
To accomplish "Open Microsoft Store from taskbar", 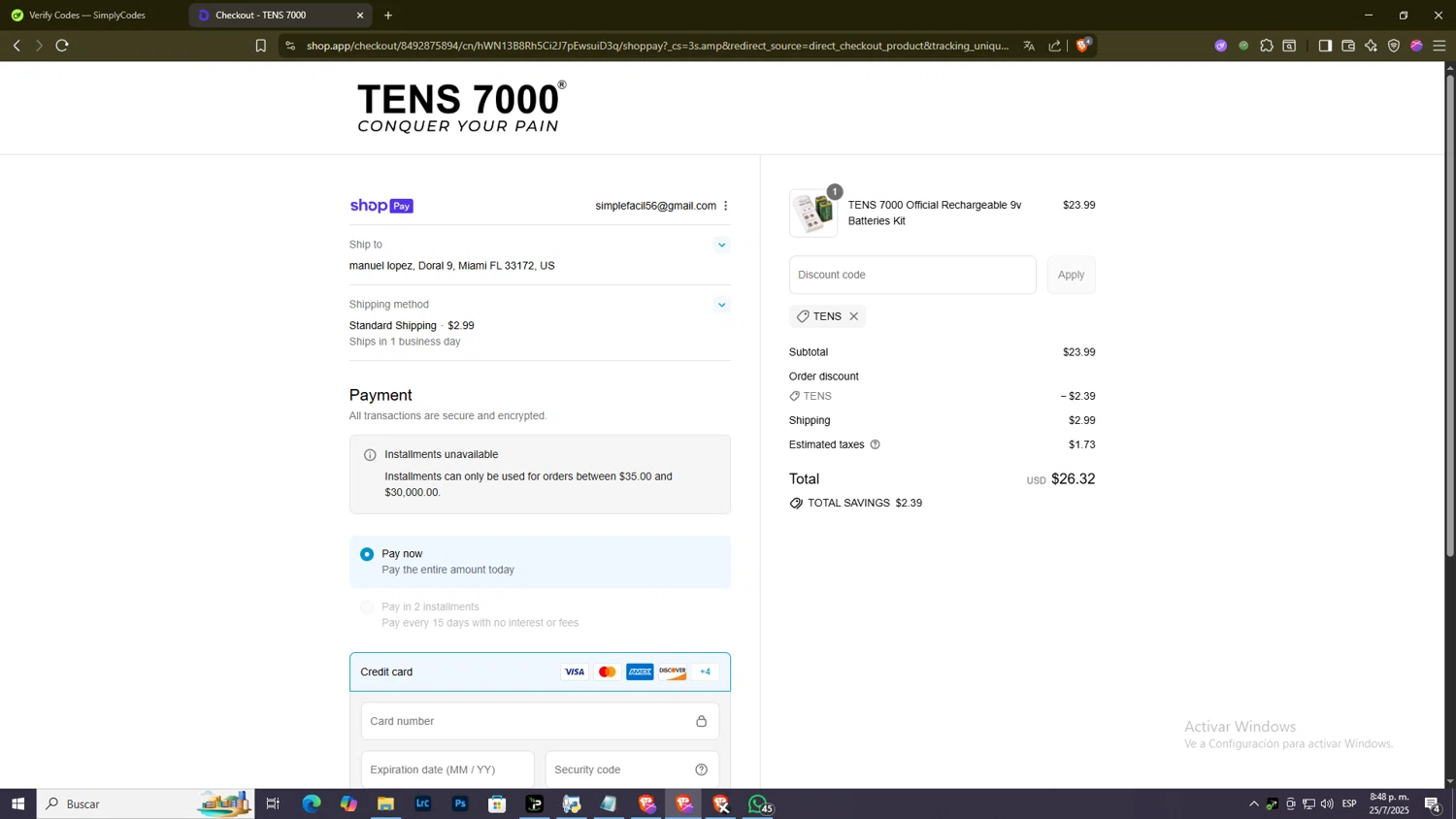I will point(497,803).
